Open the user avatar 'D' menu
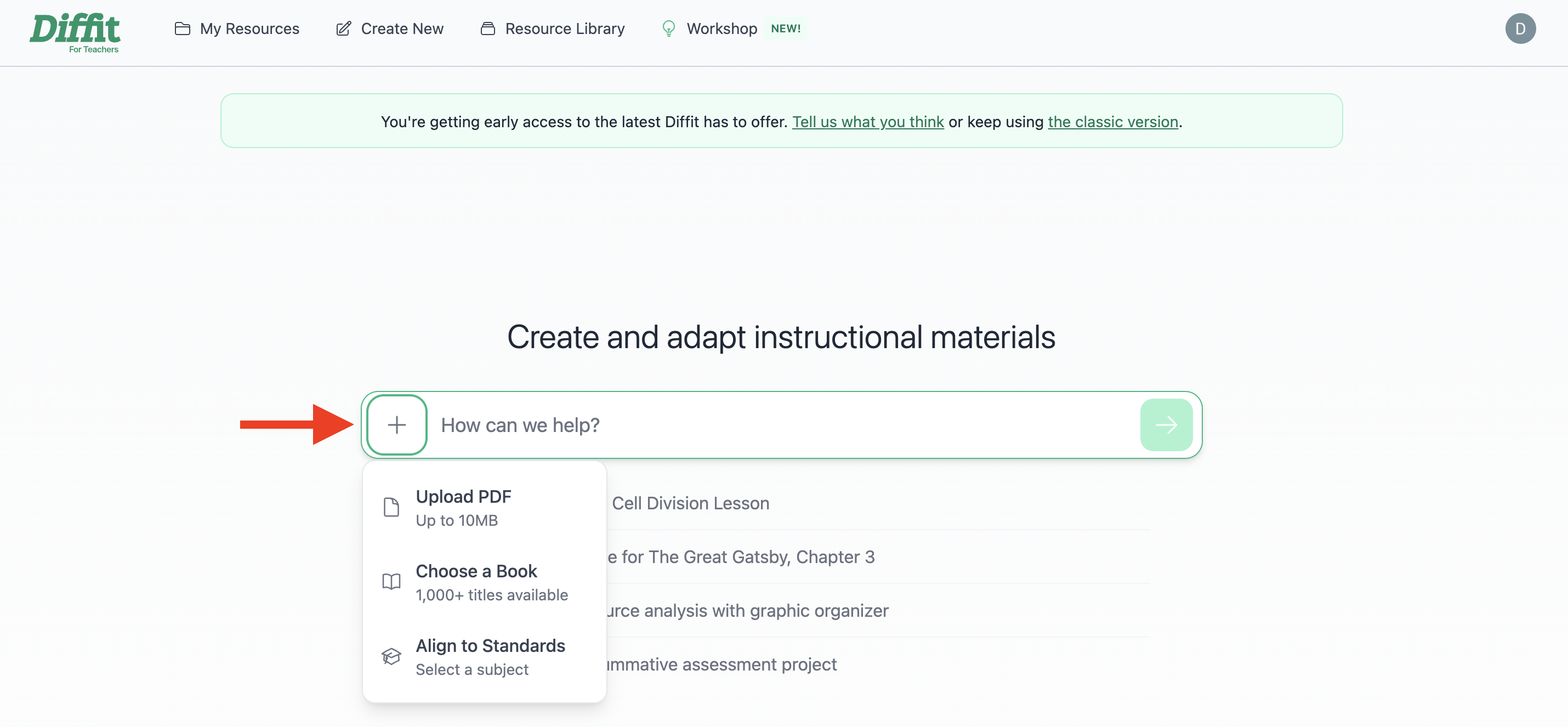Viewport: 1568px width, 727px height. 1520,29
